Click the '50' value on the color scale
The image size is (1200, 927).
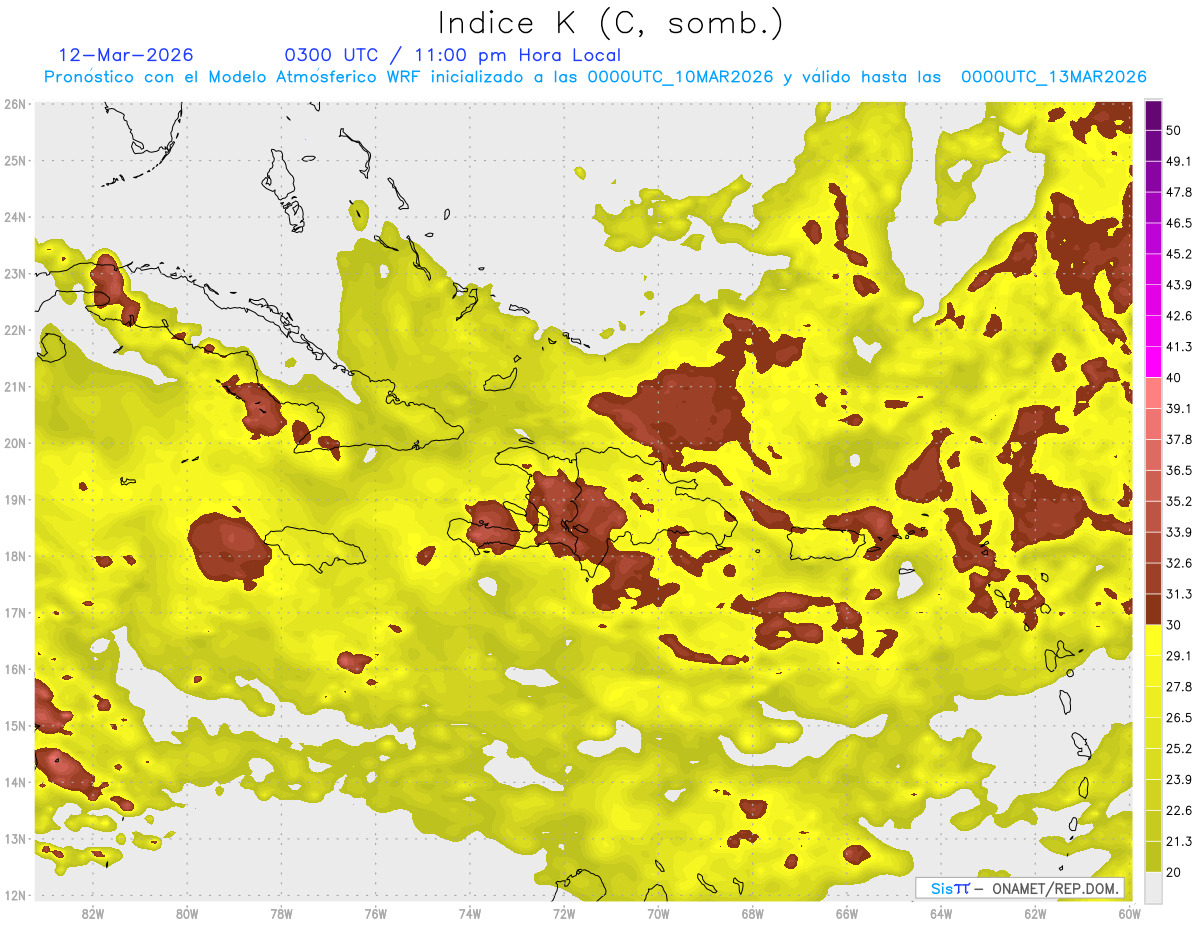point(1173,130)
